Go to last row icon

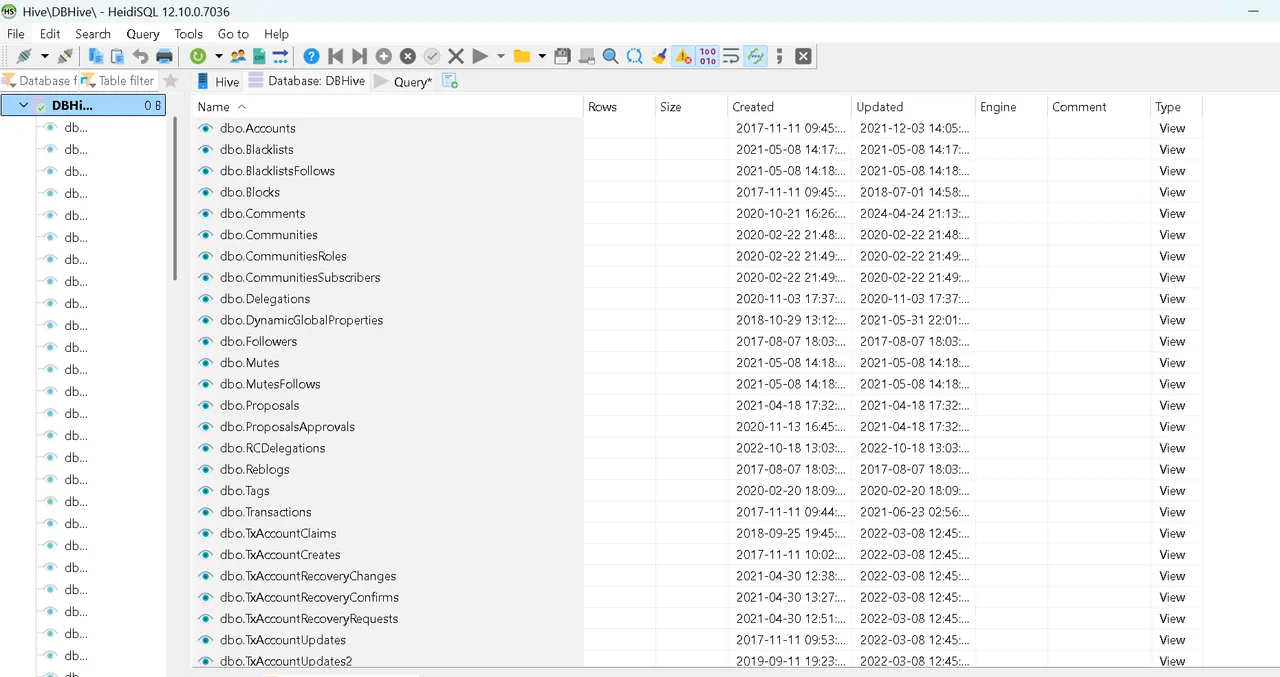(x=359, y=56)
